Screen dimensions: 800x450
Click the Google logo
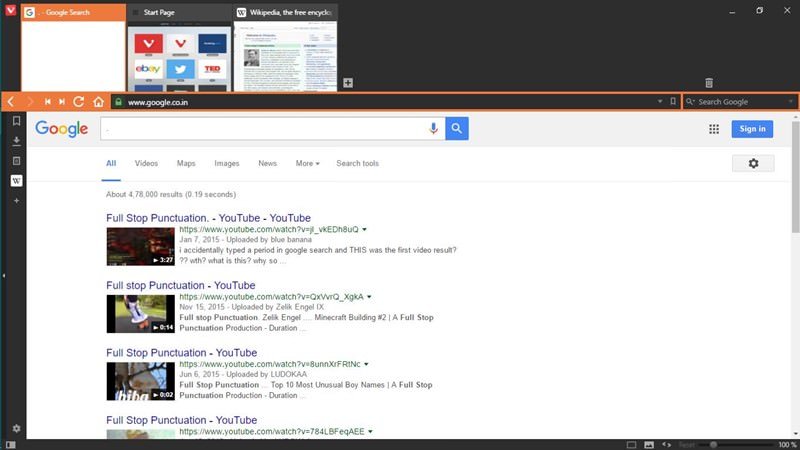[61, 129]
